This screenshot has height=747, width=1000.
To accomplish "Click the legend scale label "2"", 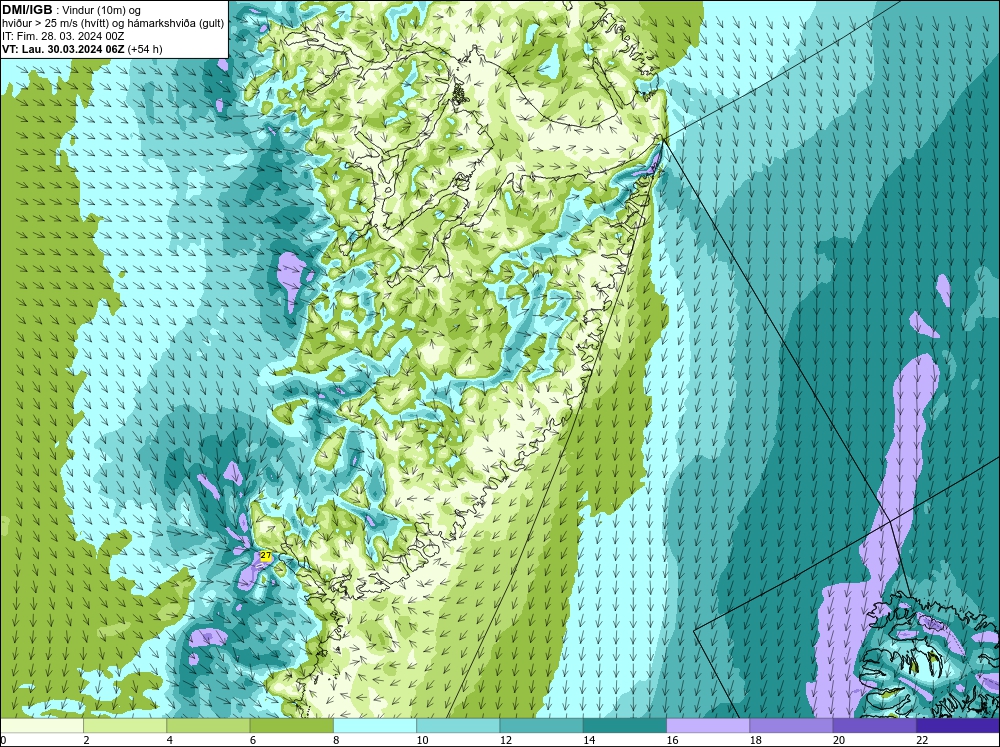I will point(86,740).
